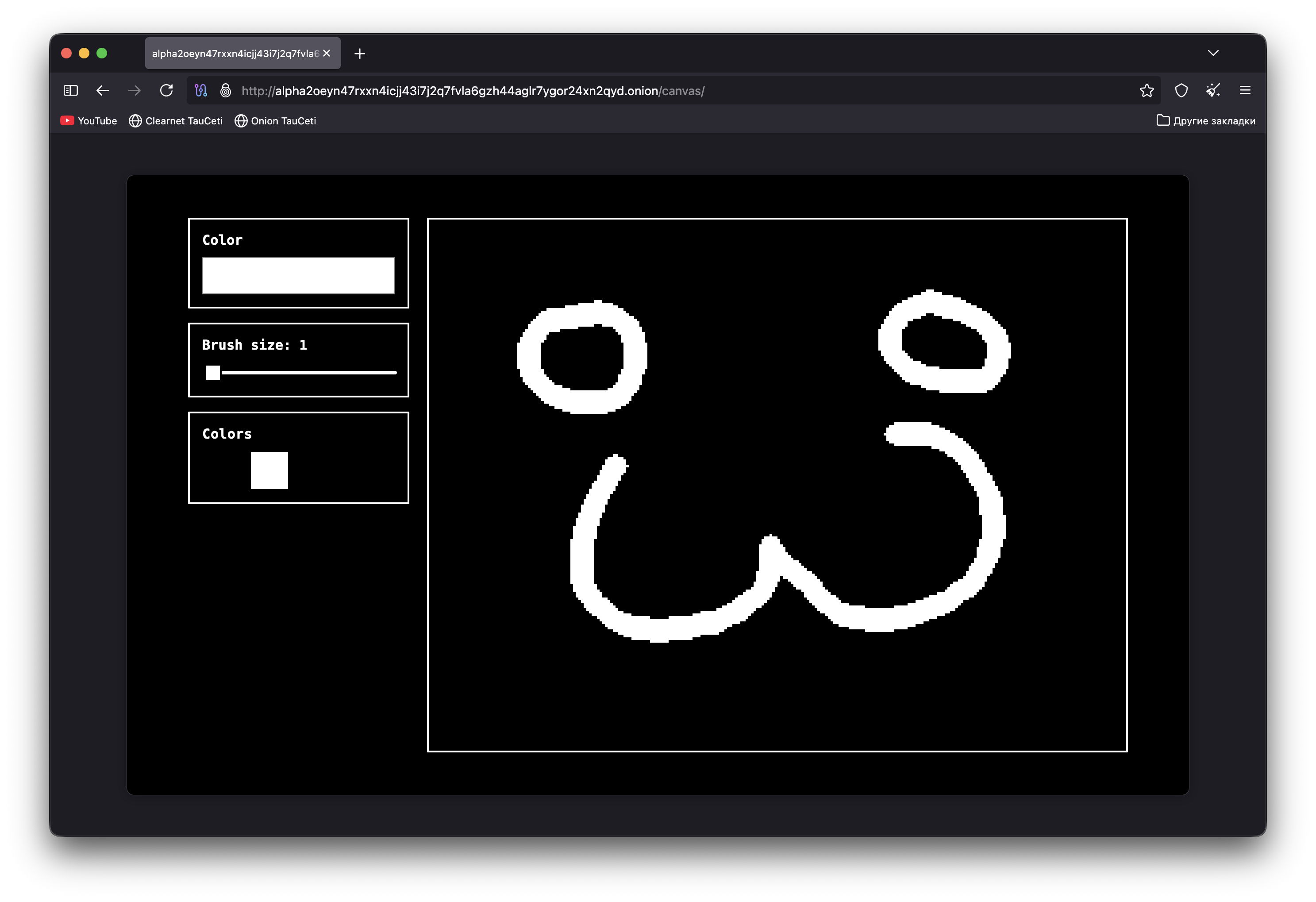The image size is (1316, 902).
Task: Close the window with red button
Action: (66, 53)
